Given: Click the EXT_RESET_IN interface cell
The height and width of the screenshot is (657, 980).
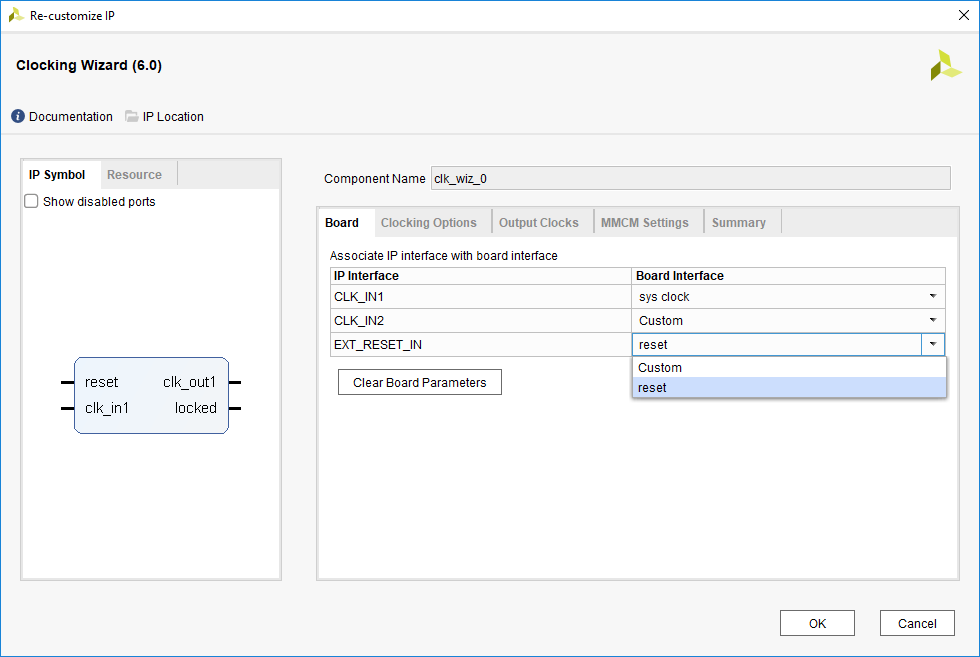Looking at the screenshot, I should (481, 344).
